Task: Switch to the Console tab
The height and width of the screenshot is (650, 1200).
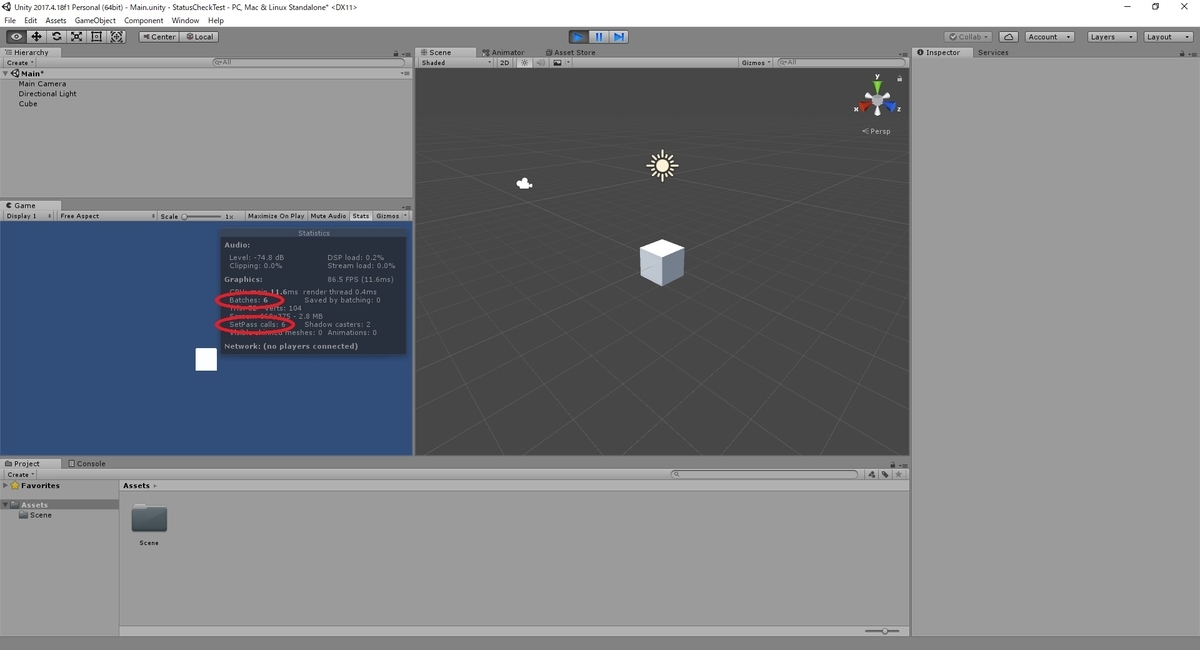Action: 88,463
